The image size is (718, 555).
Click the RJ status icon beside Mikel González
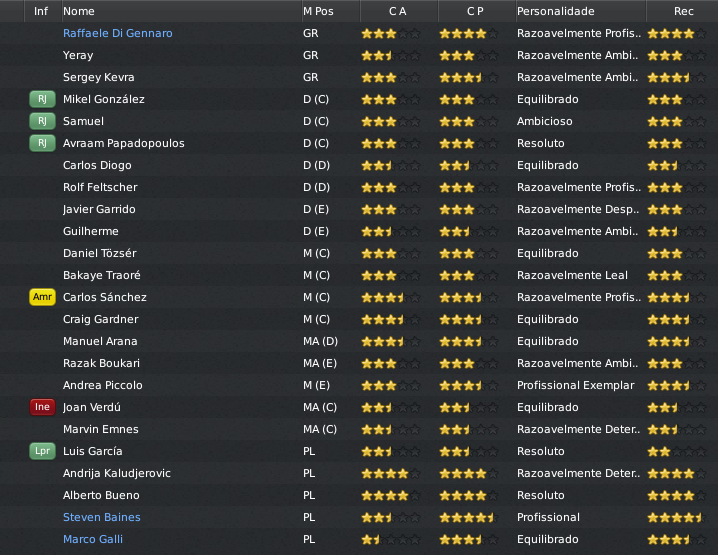pos(42,99)
